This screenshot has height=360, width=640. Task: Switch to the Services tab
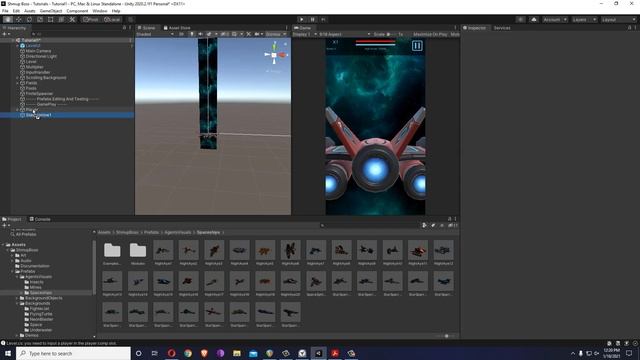pyautogui.click(x=502, y=28)
